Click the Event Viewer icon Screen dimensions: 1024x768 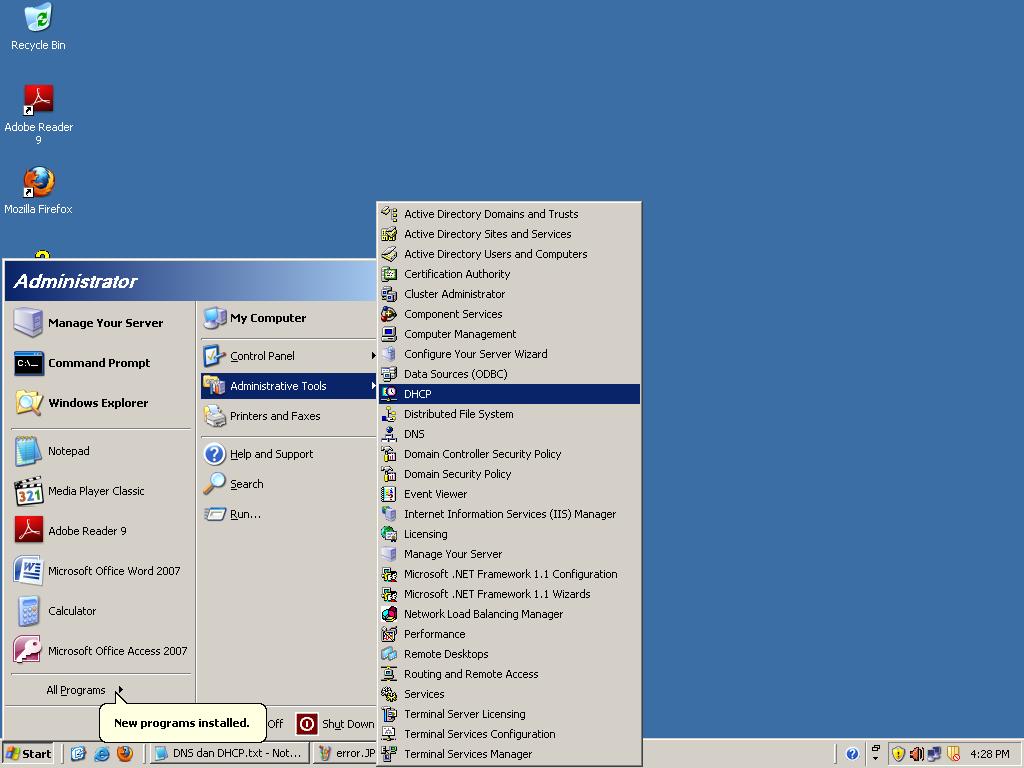(x=389, y=494)
